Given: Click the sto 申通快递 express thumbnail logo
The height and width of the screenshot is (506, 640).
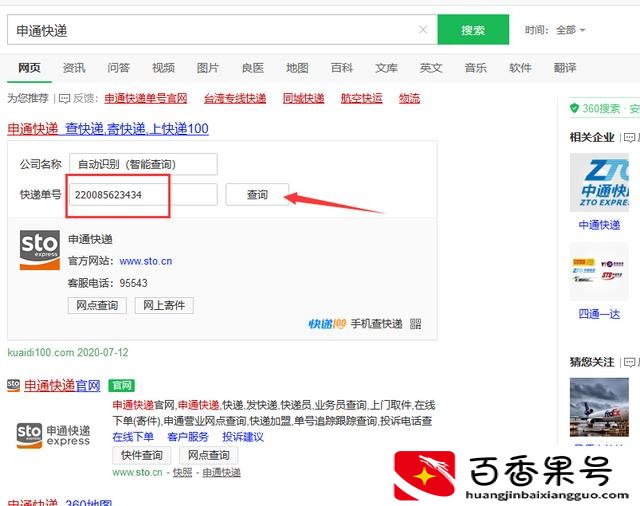Looking at the screenshot, I should coord(53,435).
